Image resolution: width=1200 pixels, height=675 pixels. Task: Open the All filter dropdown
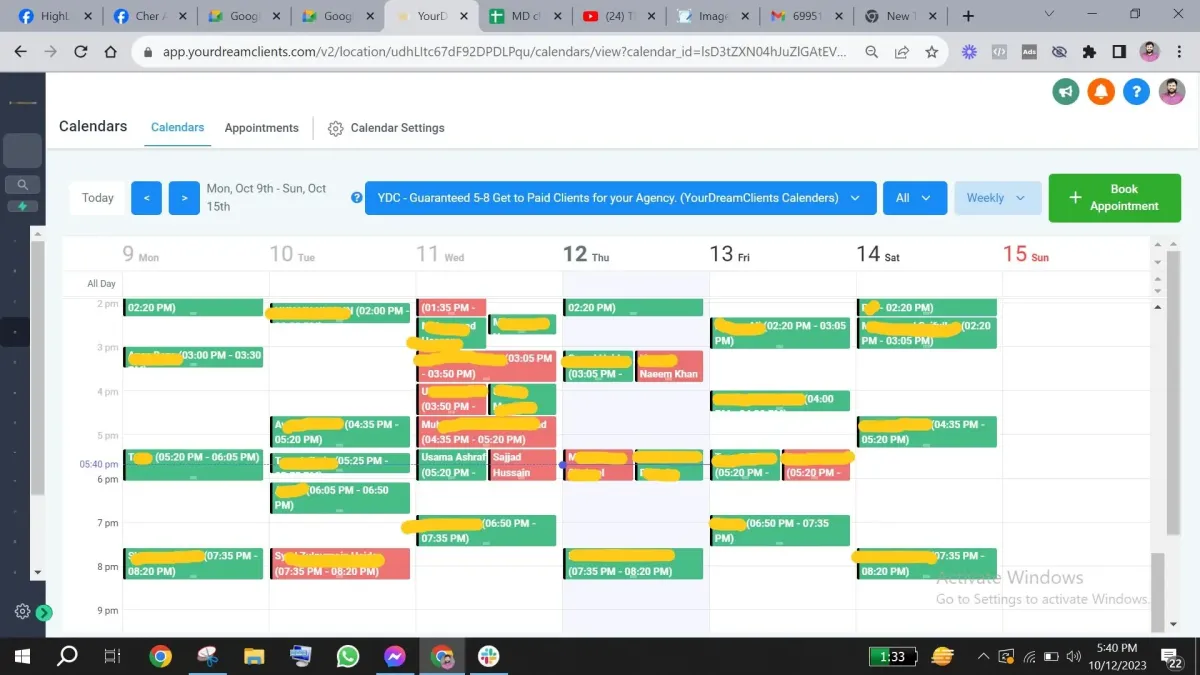[914, 198]
